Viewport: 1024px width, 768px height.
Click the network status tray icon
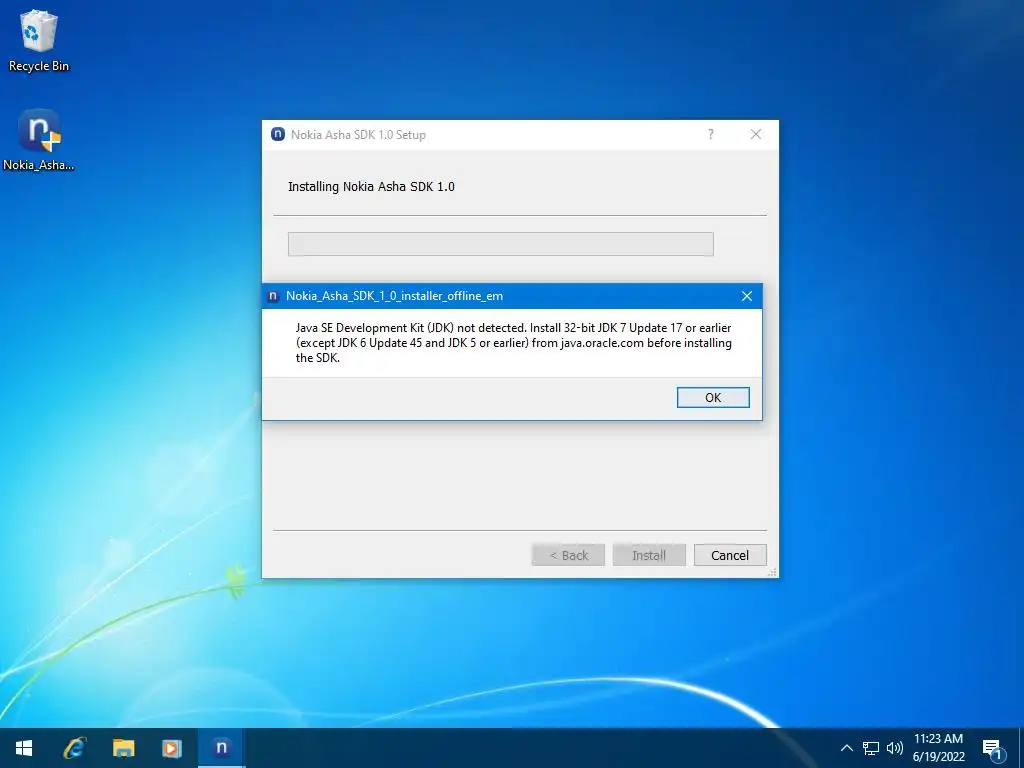pos(871,748)
